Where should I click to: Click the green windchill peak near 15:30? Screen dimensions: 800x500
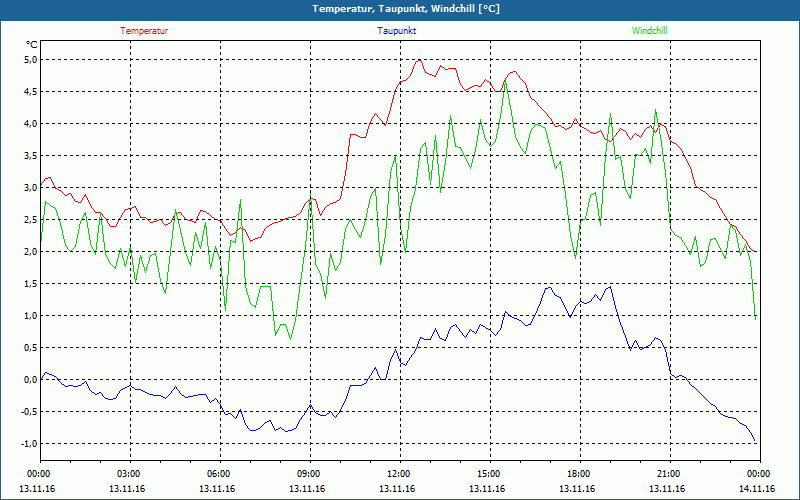(505, 81)
